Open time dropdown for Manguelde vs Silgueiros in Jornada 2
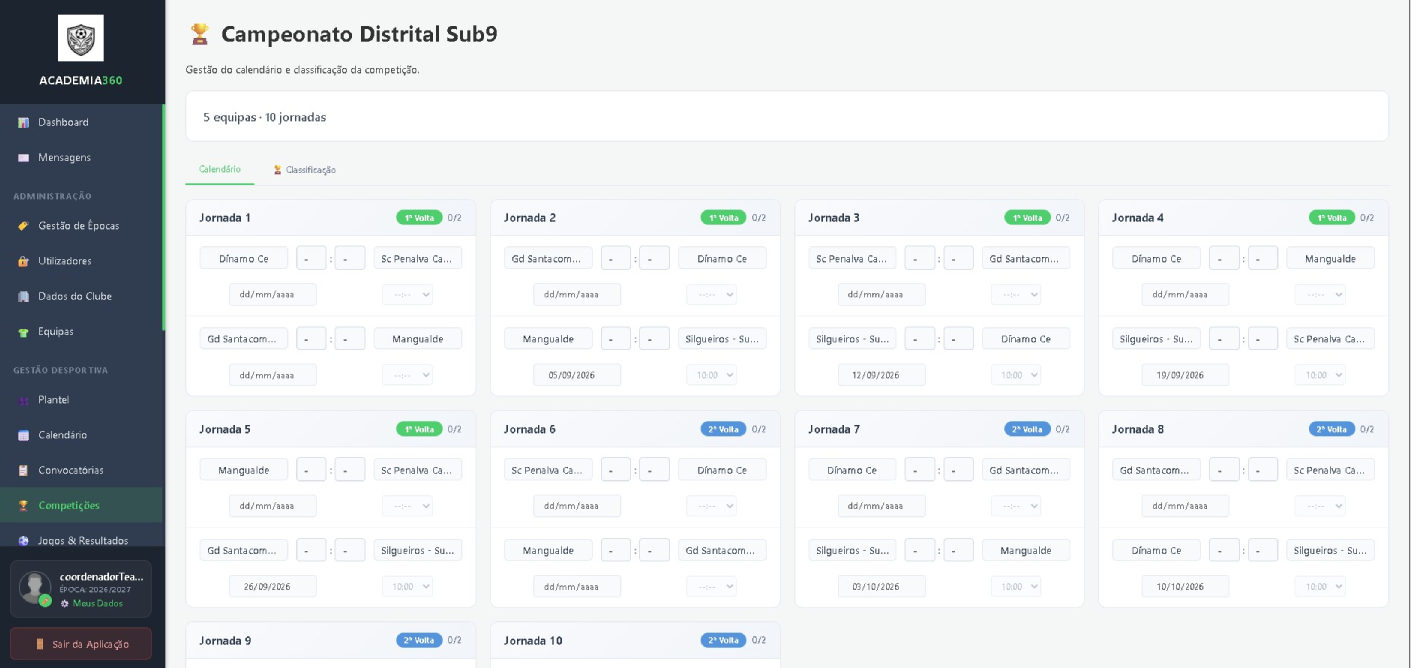Image resolution: width=1411 pixels, height=668 pixels. (711, 375)
